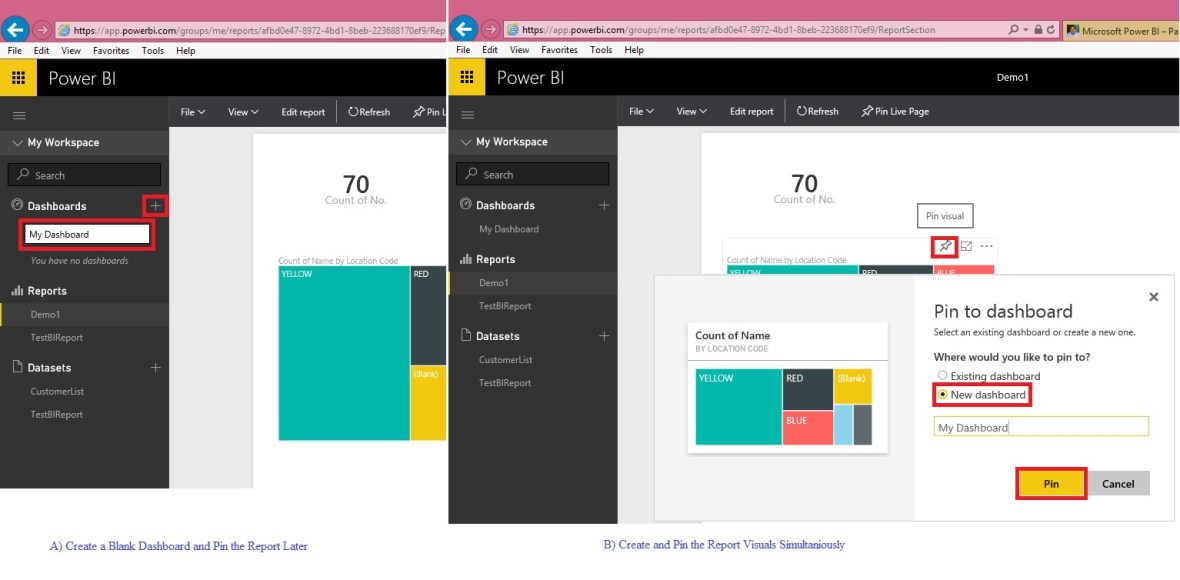Select the Existing dashboard radio button

tap(941, 376)
